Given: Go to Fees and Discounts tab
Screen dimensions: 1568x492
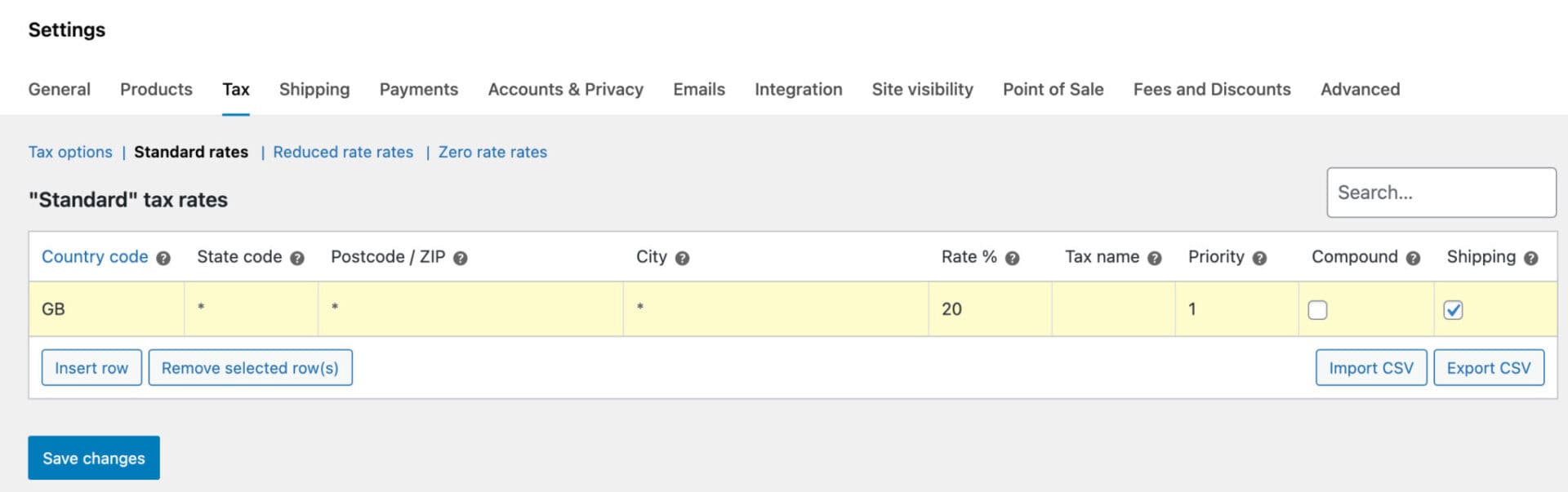Looking at the screenshot, I should coord(1212,89).
